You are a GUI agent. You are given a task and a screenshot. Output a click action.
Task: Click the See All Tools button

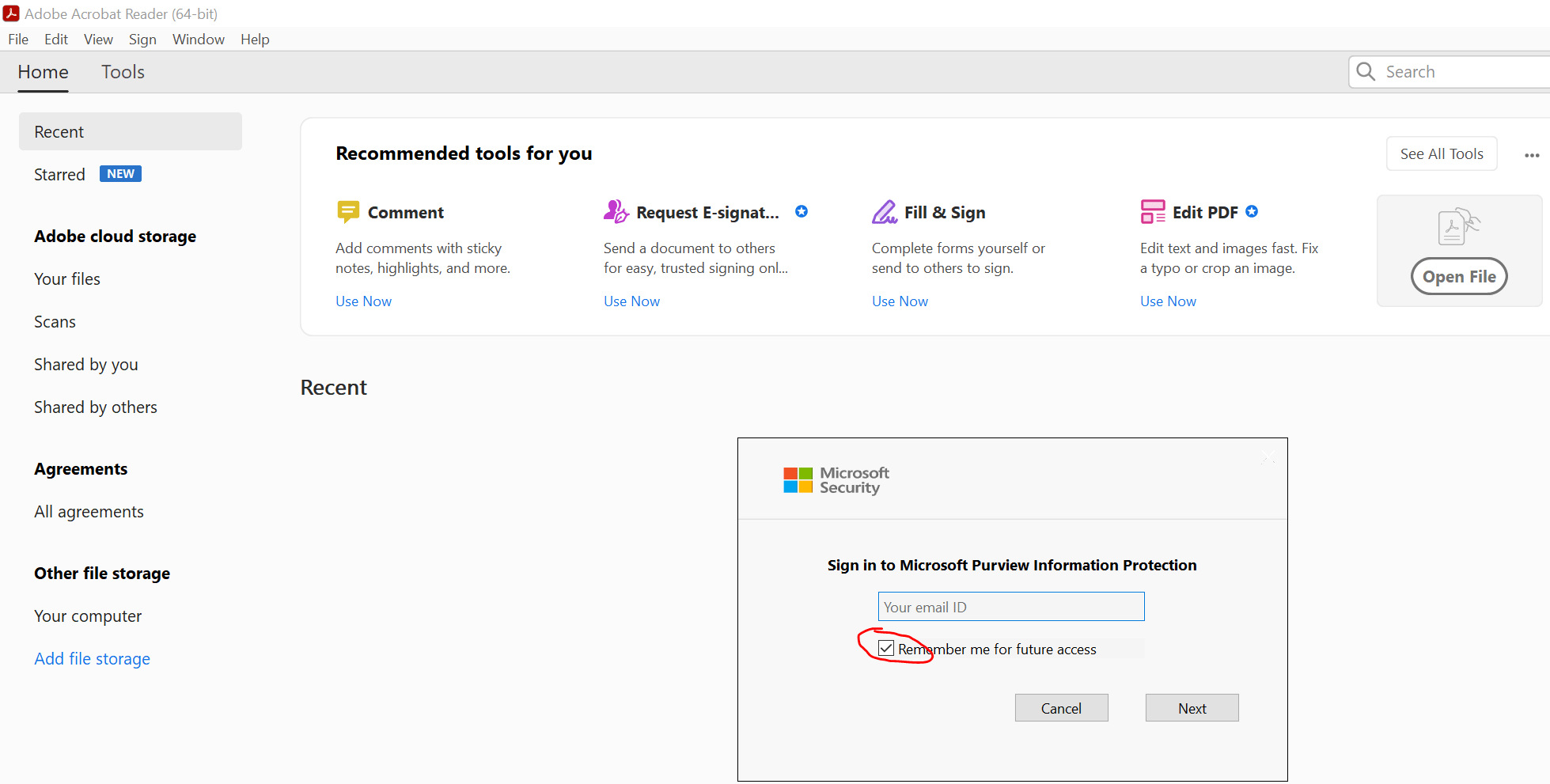1441,153
